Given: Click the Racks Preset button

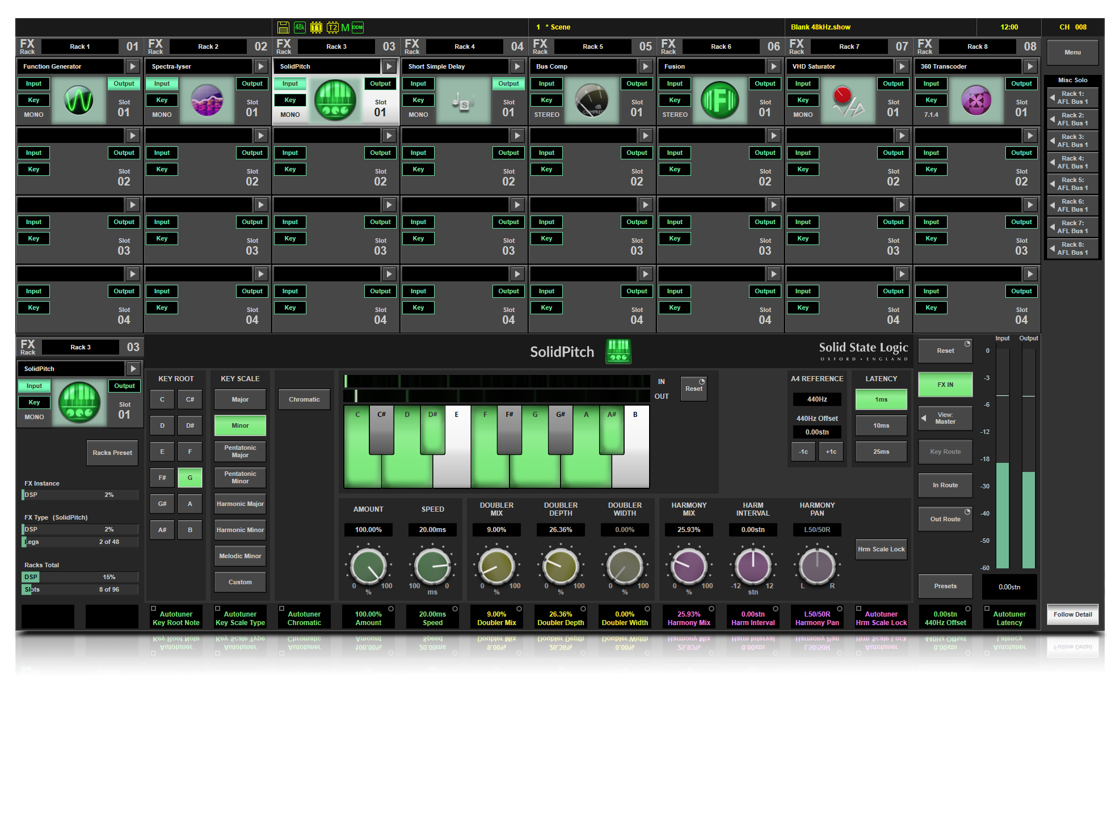Looking at the screenshot, I should (x=112, y=453).
